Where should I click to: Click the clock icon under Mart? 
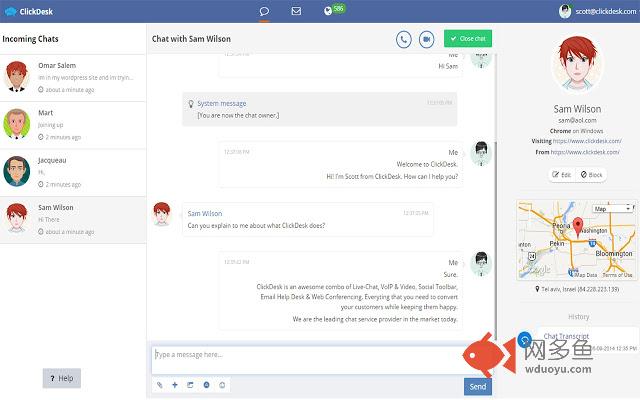click(x=41, y=137)
